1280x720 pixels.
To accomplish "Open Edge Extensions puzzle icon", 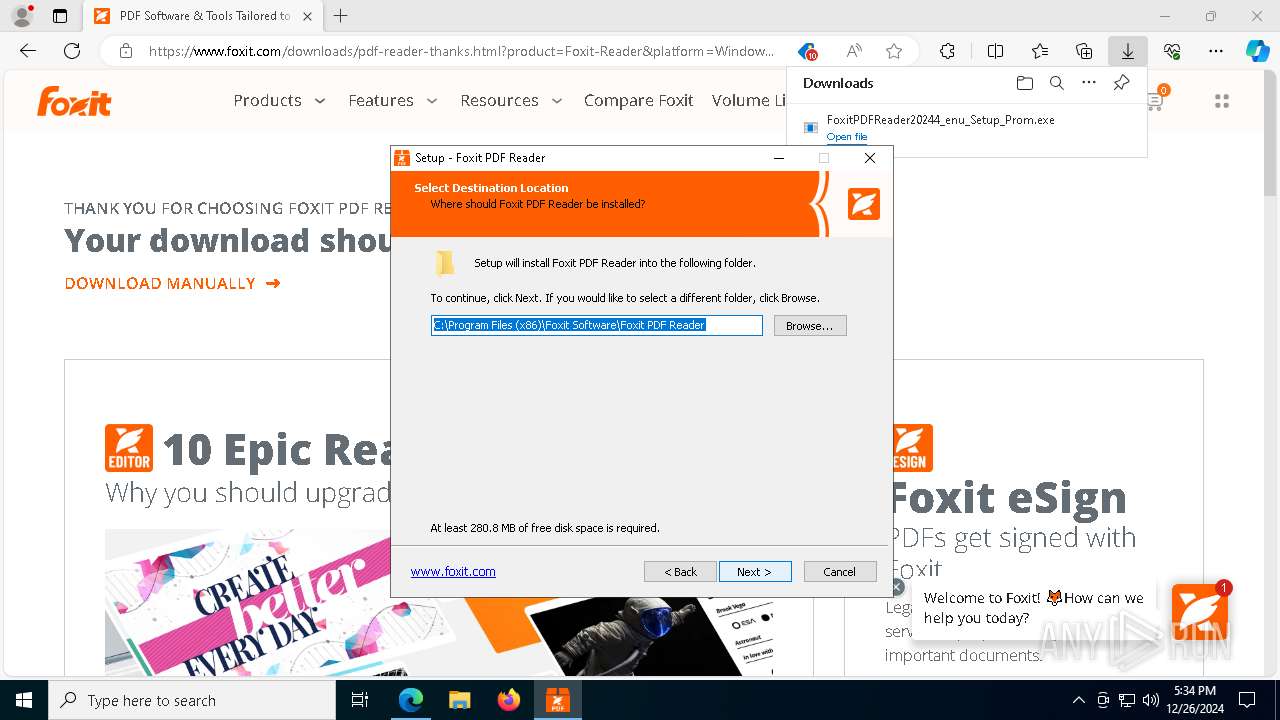I will (947, 51).
